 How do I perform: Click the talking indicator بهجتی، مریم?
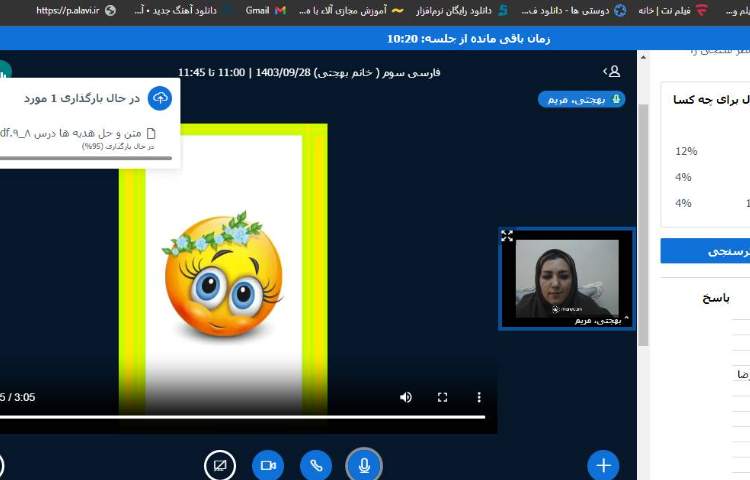tap(581, 99)
